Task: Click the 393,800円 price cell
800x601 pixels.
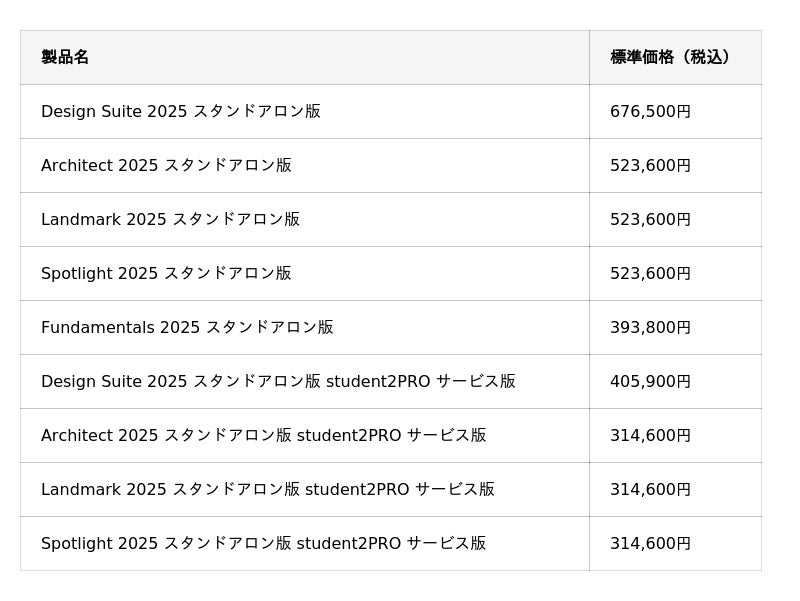Action: pos(650,328)
